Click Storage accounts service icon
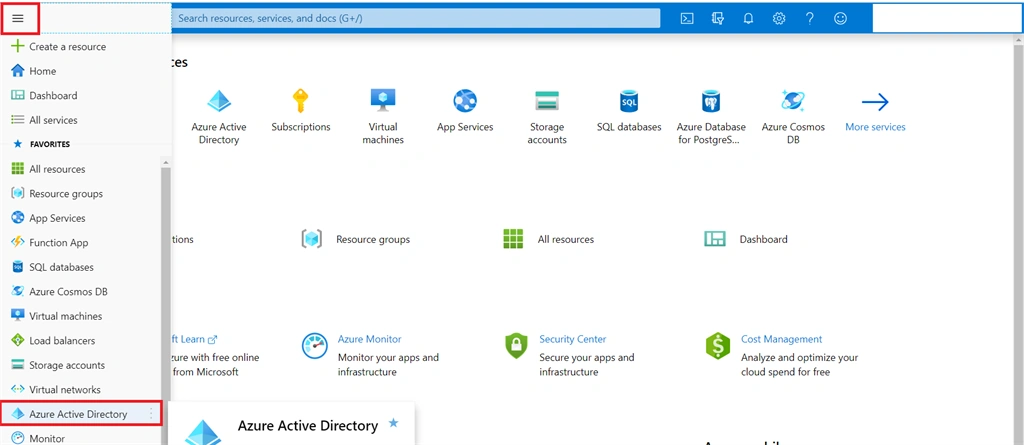 tap(547, 101)
